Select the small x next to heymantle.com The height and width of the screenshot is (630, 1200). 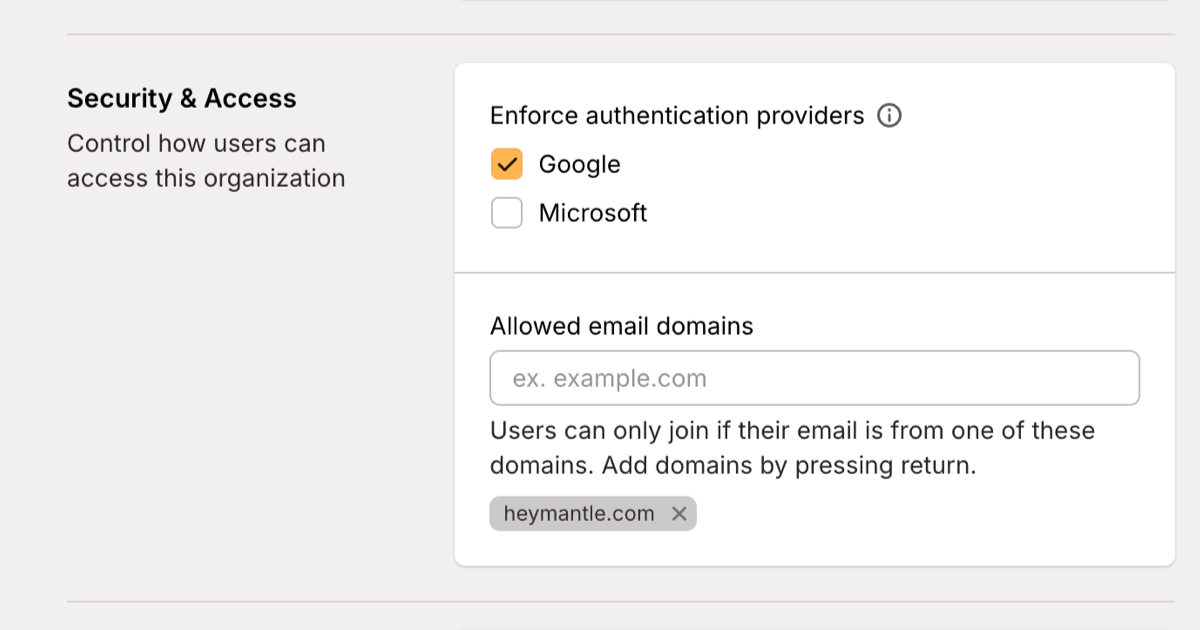point(679,514)
